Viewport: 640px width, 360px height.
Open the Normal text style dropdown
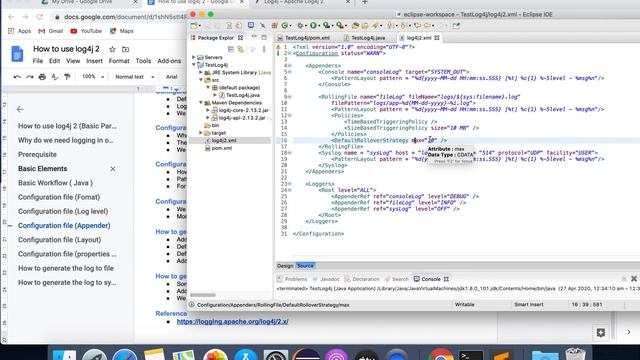135,77
